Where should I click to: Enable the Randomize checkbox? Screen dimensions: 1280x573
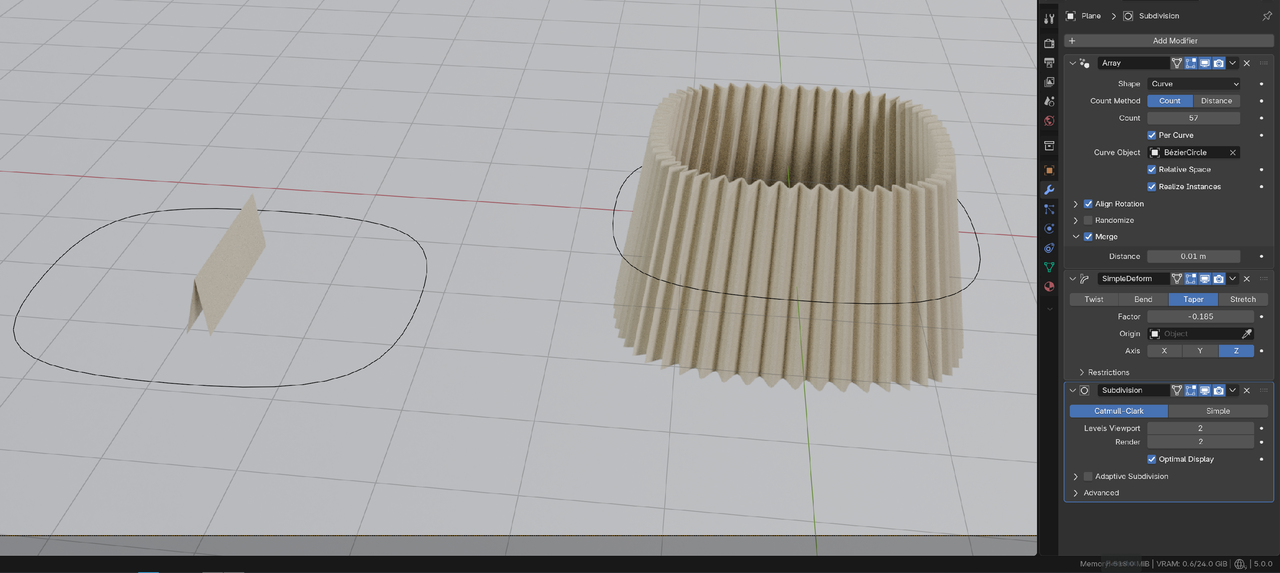tap(1088, 220)
